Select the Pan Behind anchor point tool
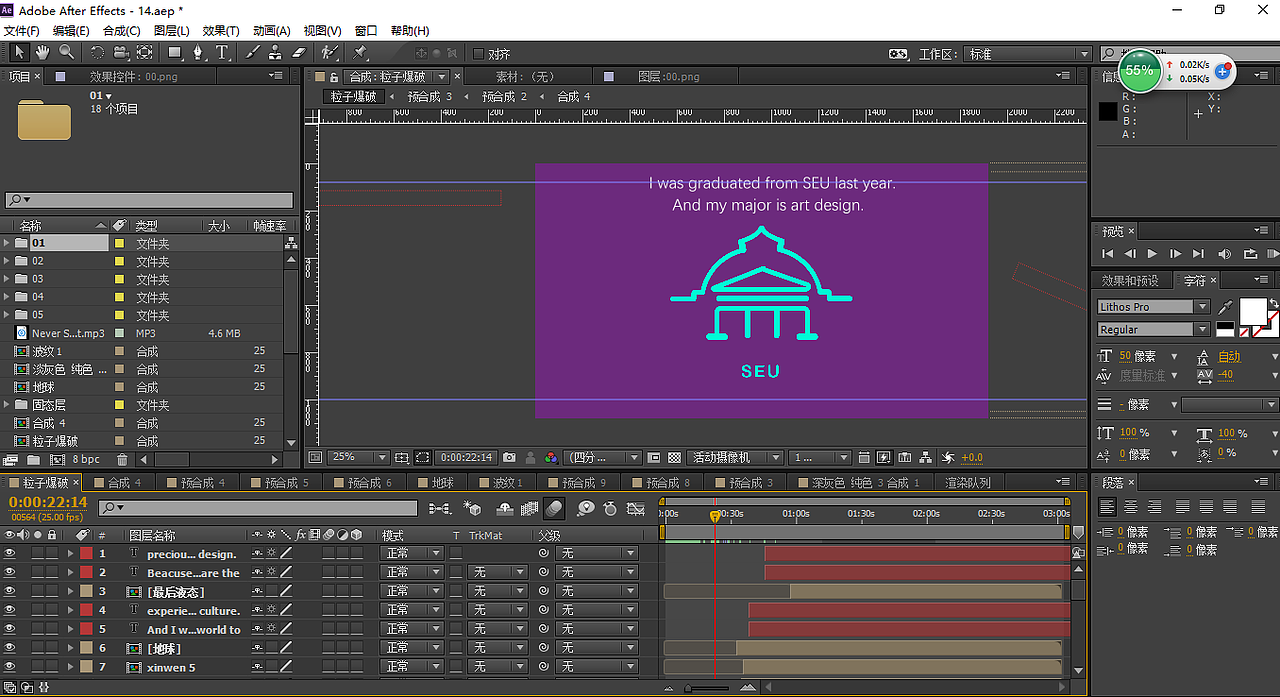Screen dimensions: 1280x697 coord(144,53)
